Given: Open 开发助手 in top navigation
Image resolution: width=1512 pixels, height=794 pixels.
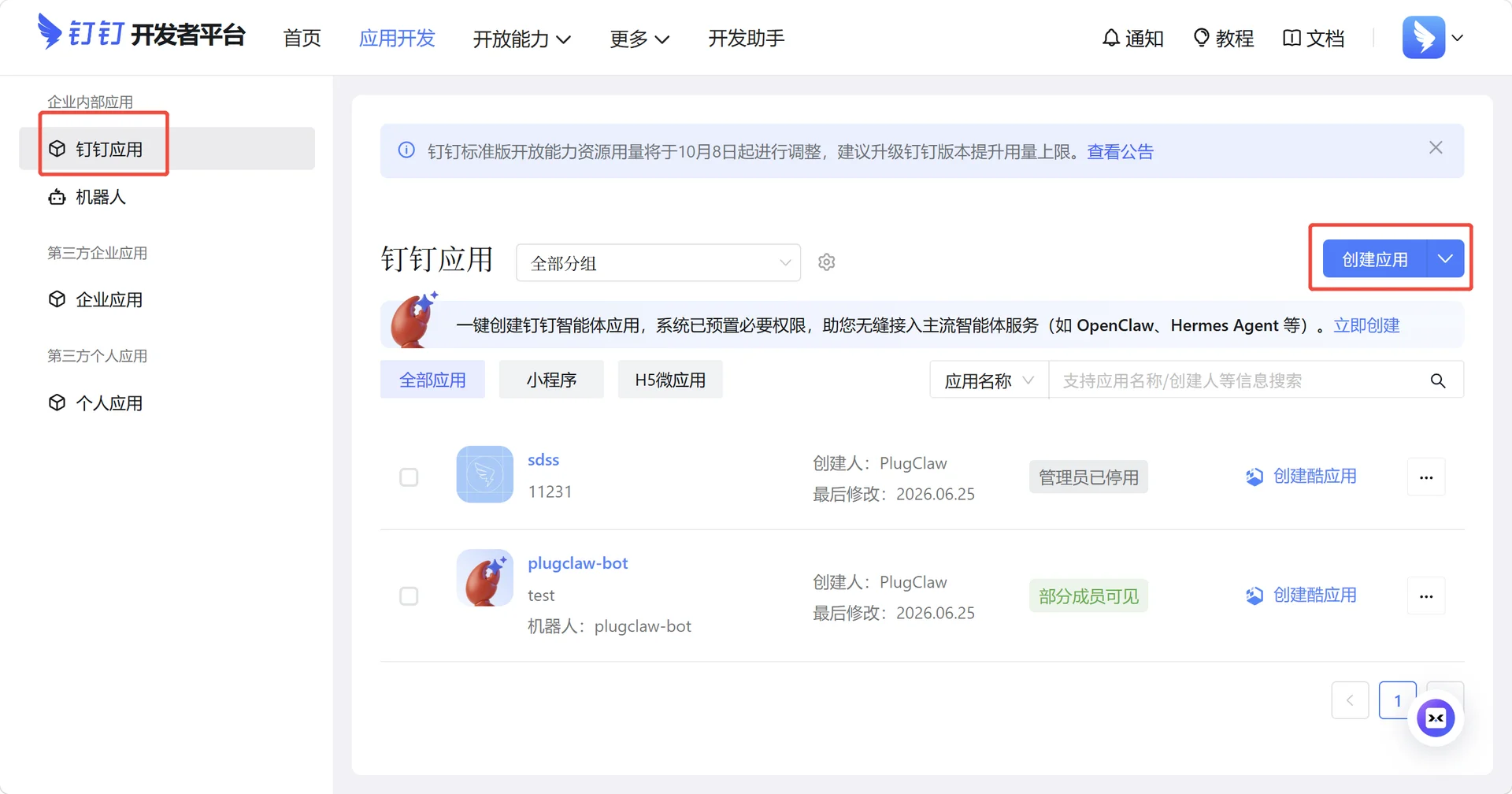Looking at the screenshot, I should [747, 38].
